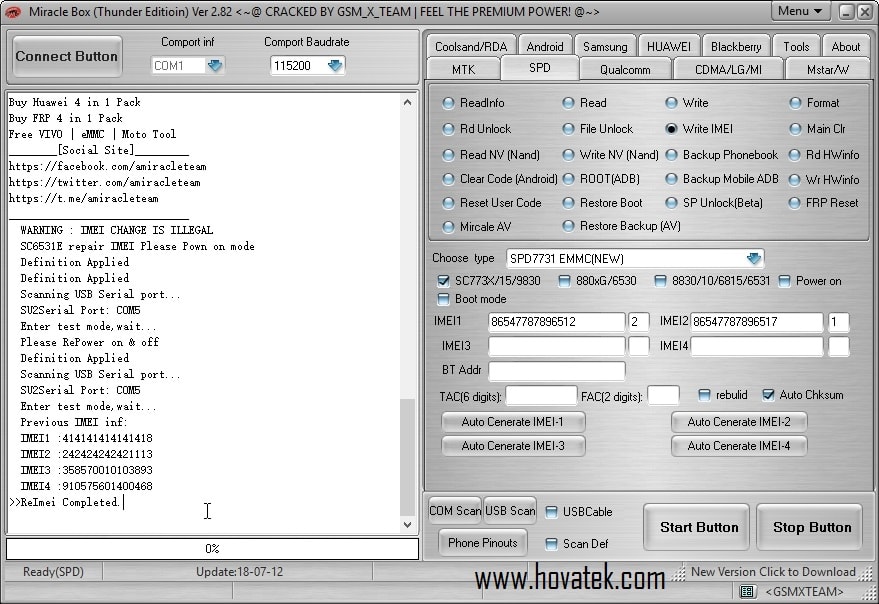The width and height of the screenshot is (879, 604).
Task: Enable the Scan Def checkbox
Action: pyautogui.click(x=552, y=544)
